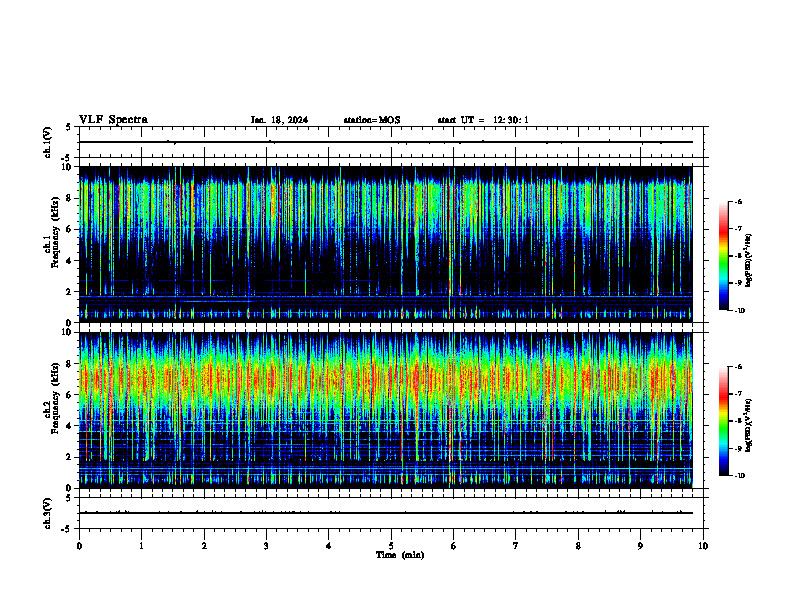Click the "-6" label on ch.2 color bar

pos(738,367)
